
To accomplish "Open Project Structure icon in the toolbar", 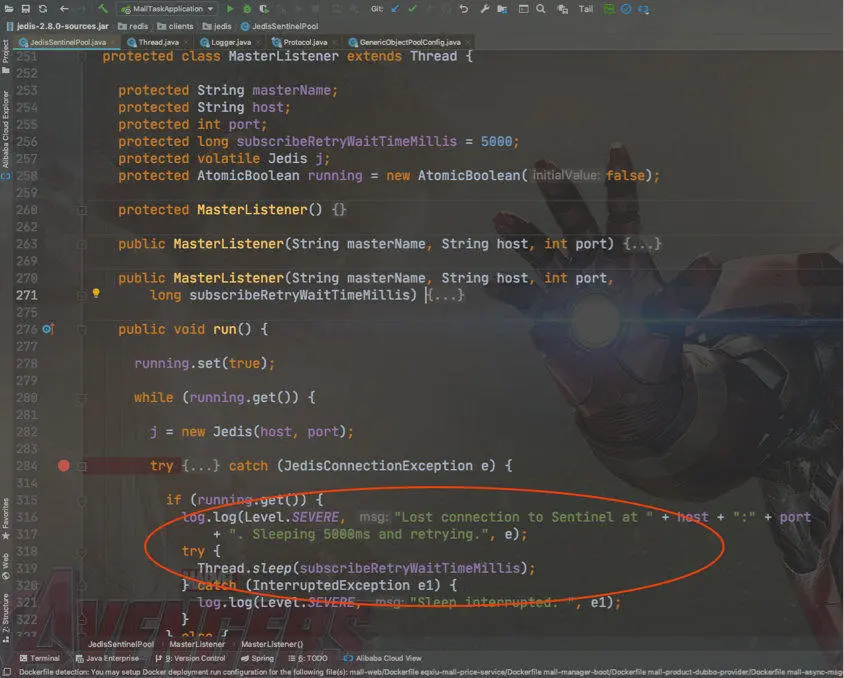I will pyautogui.click(x=502, y=9).
